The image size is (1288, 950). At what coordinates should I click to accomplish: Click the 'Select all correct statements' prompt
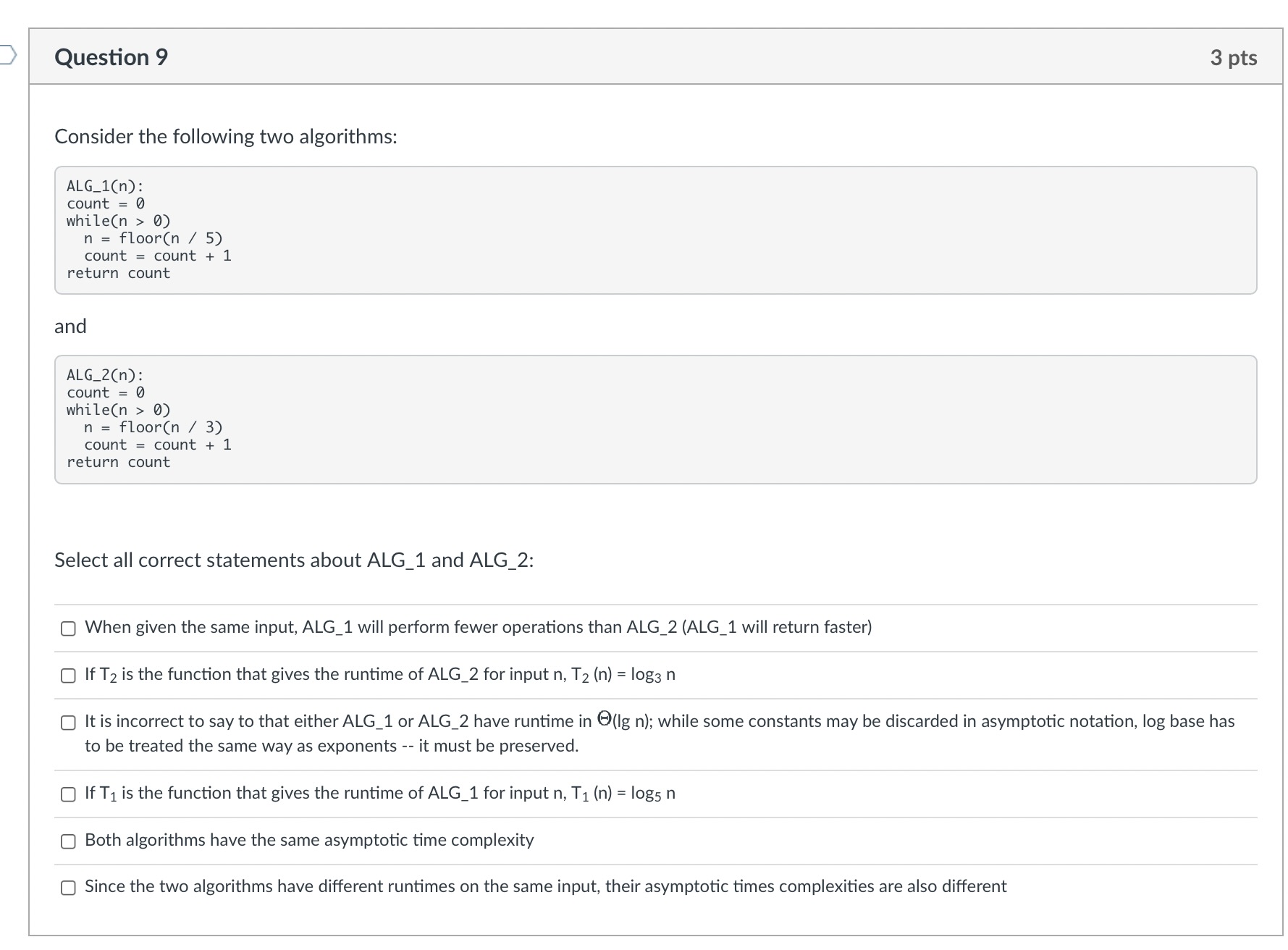click(294, 560)
